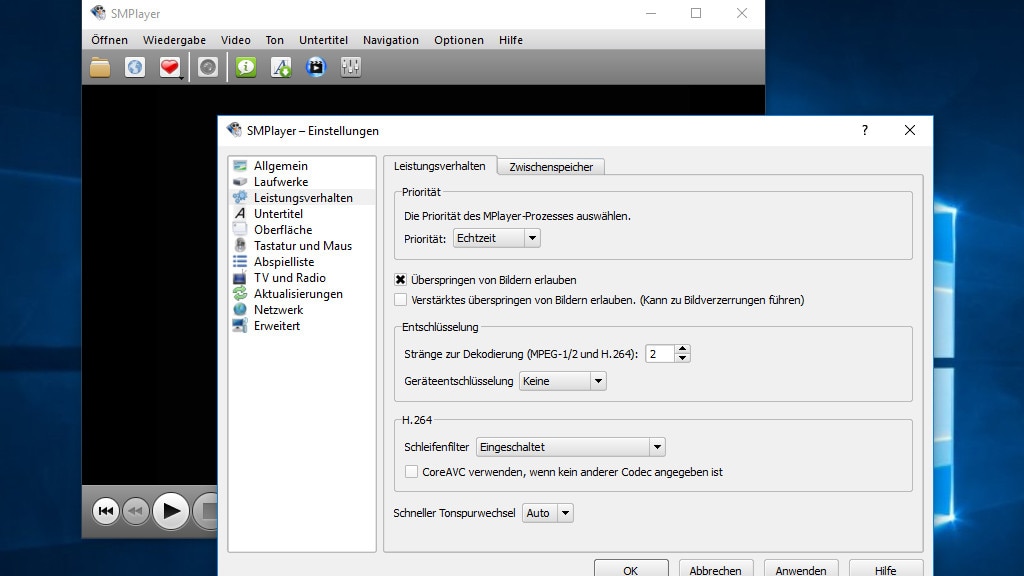The height and width of the screenshot is (576, 1024).
Task: Click the Anwenden button
Action: pyautogui.click(x=801, y=568)
